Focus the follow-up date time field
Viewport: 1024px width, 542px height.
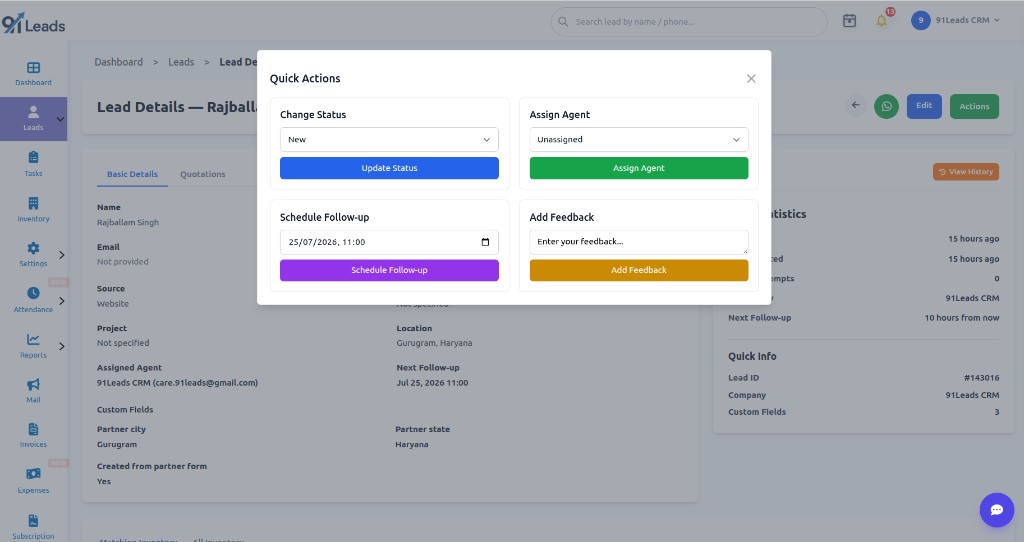click(x=389, y=242)
